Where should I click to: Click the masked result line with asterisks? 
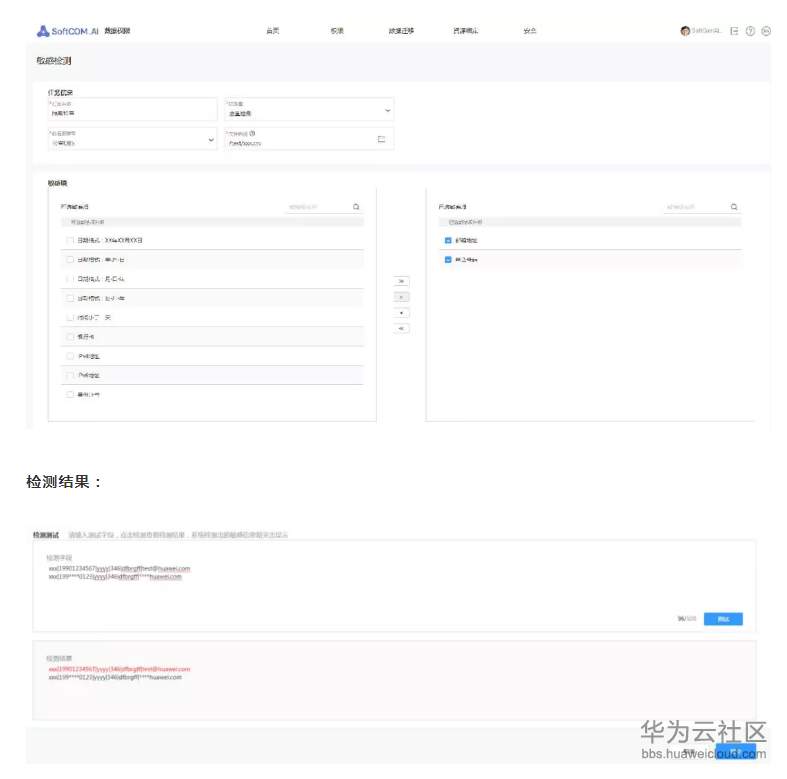click(x=115, y=677)
